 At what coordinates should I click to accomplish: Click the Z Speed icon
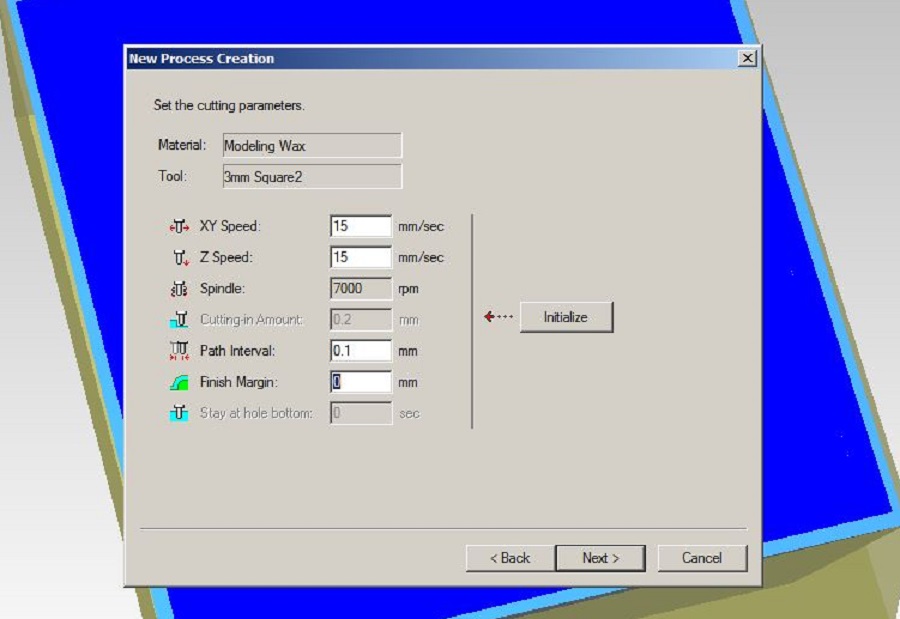pos(181,258)
